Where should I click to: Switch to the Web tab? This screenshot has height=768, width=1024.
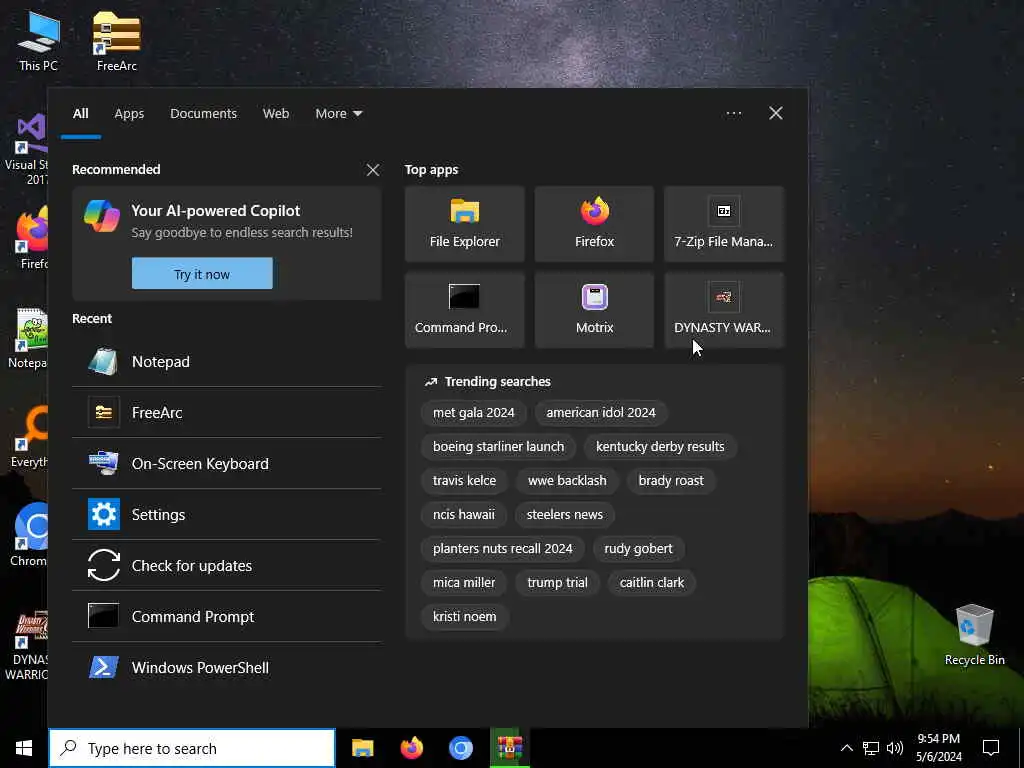(276, 114)
